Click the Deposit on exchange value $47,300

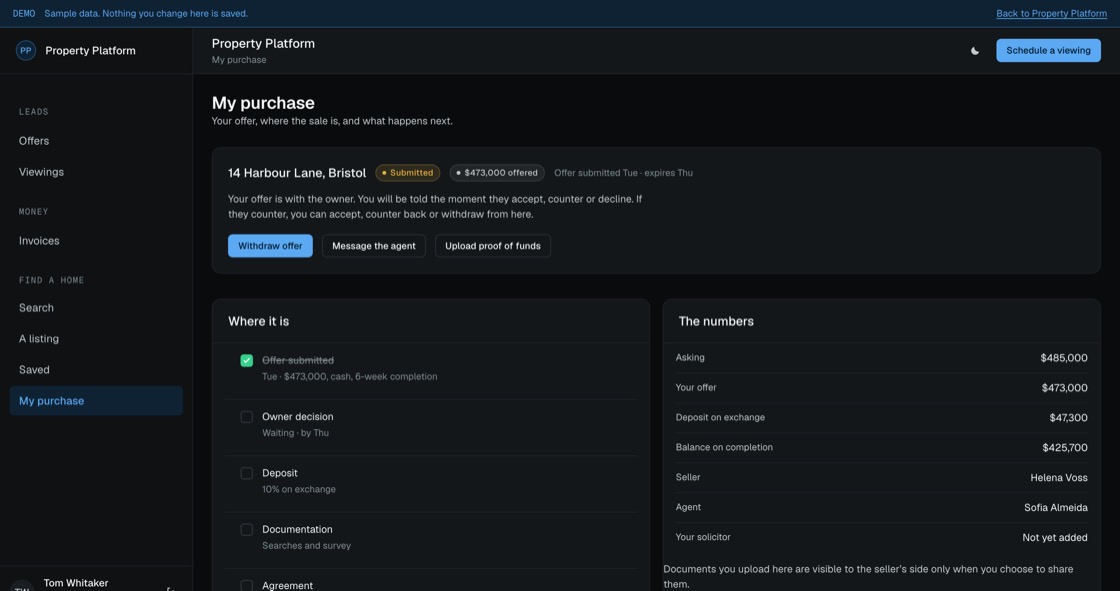coord(1069,418)
